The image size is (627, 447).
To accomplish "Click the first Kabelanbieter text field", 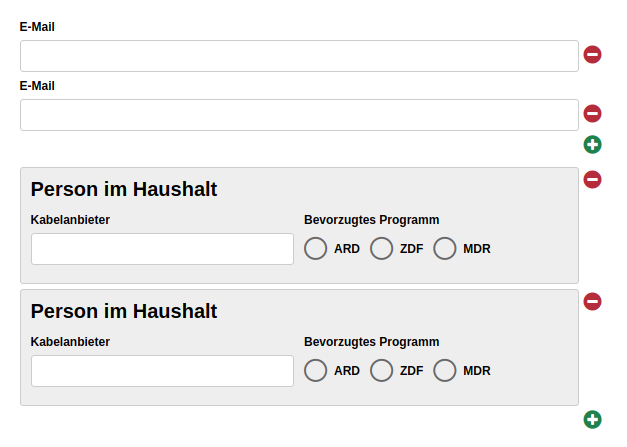I will [x=162, y=249].
